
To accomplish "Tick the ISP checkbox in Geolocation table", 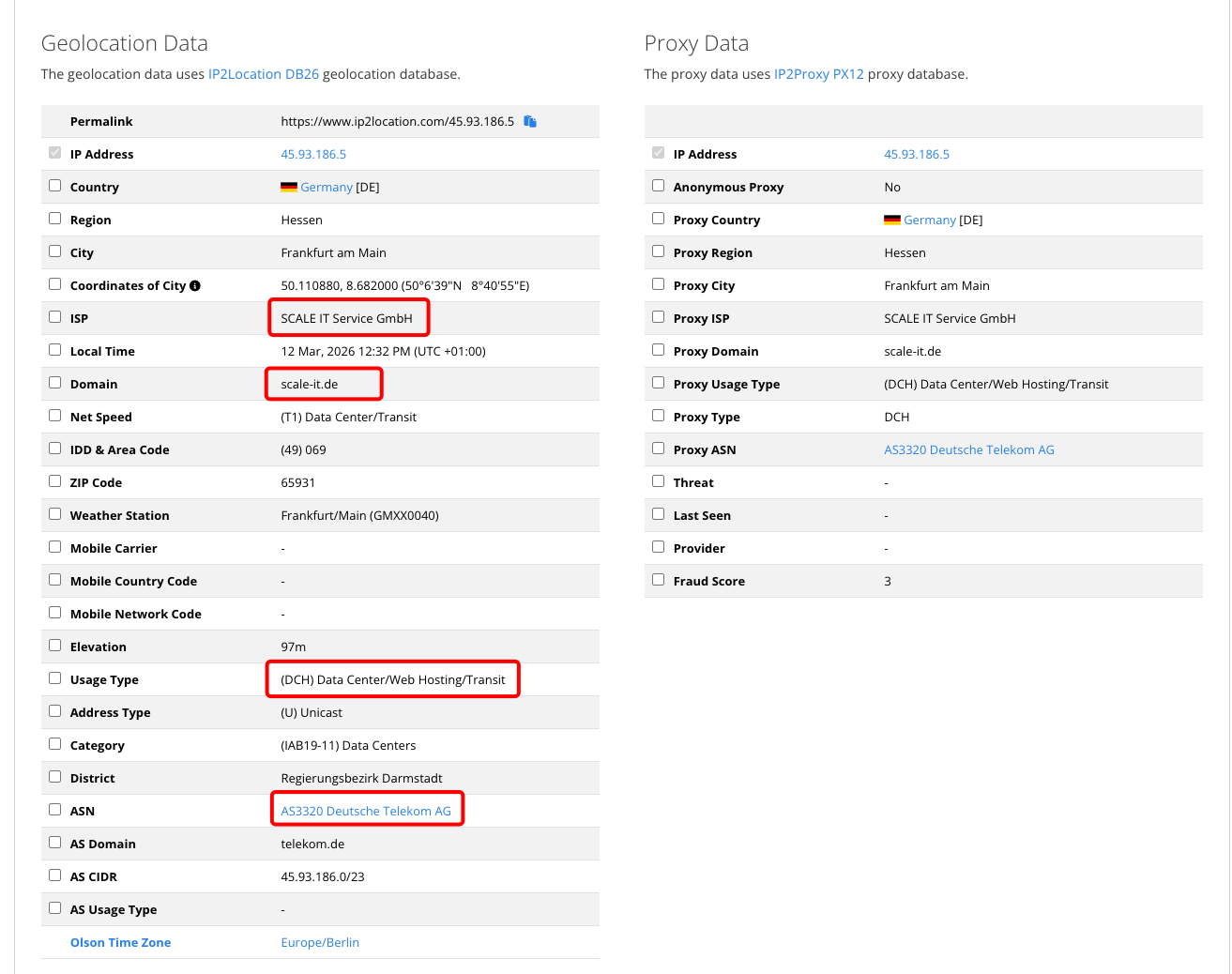I will [x=55, y=317].
